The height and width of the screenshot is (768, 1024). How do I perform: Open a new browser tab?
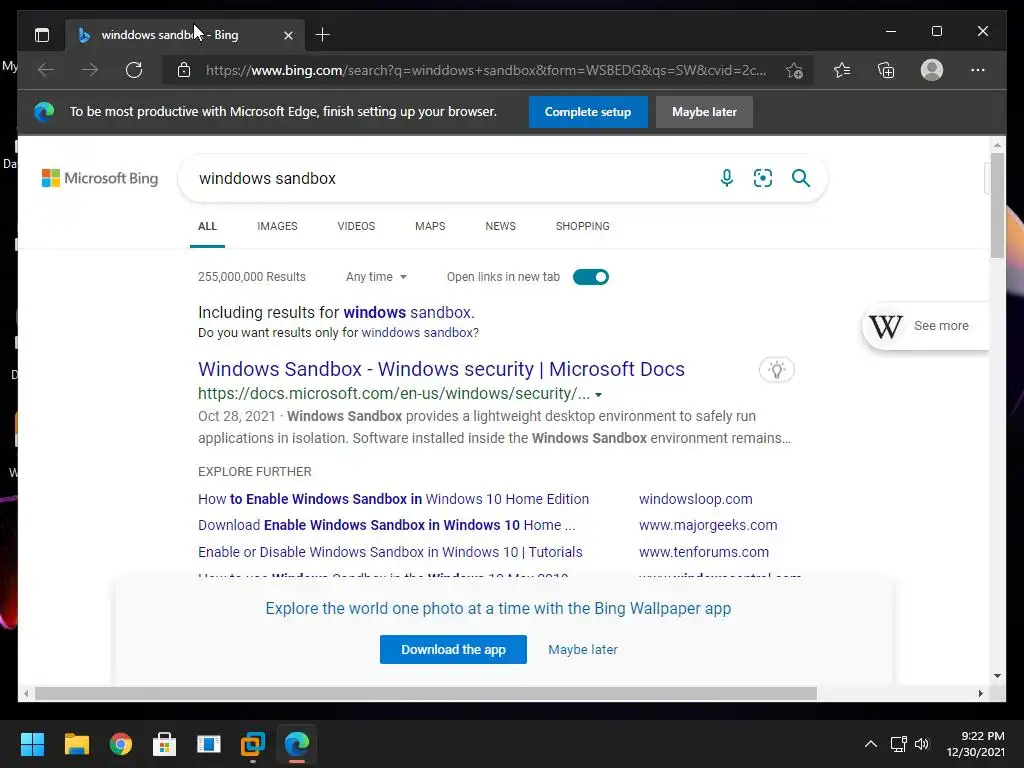pos(322,35)
